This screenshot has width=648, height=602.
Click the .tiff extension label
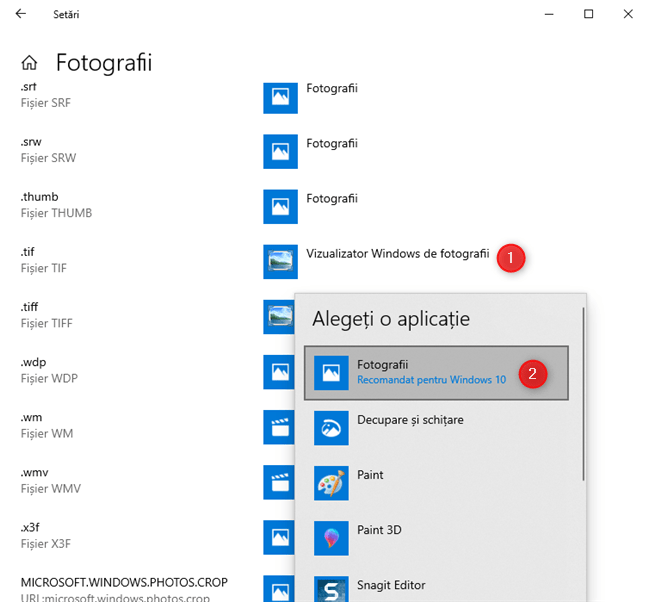pyautogui.click(x=29, y=307)
